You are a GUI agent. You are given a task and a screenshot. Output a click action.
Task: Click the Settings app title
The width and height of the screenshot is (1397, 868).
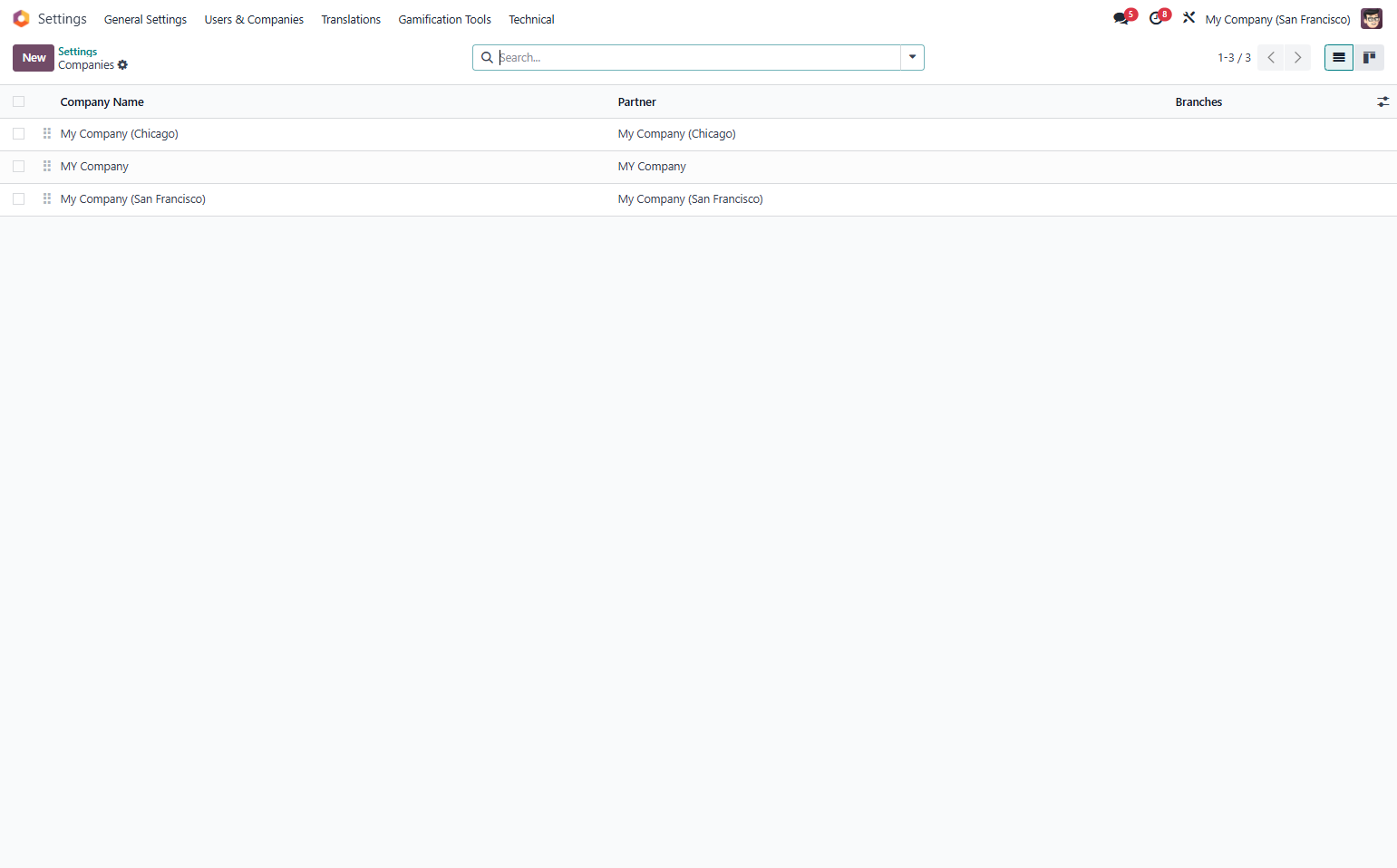(63, 19)
